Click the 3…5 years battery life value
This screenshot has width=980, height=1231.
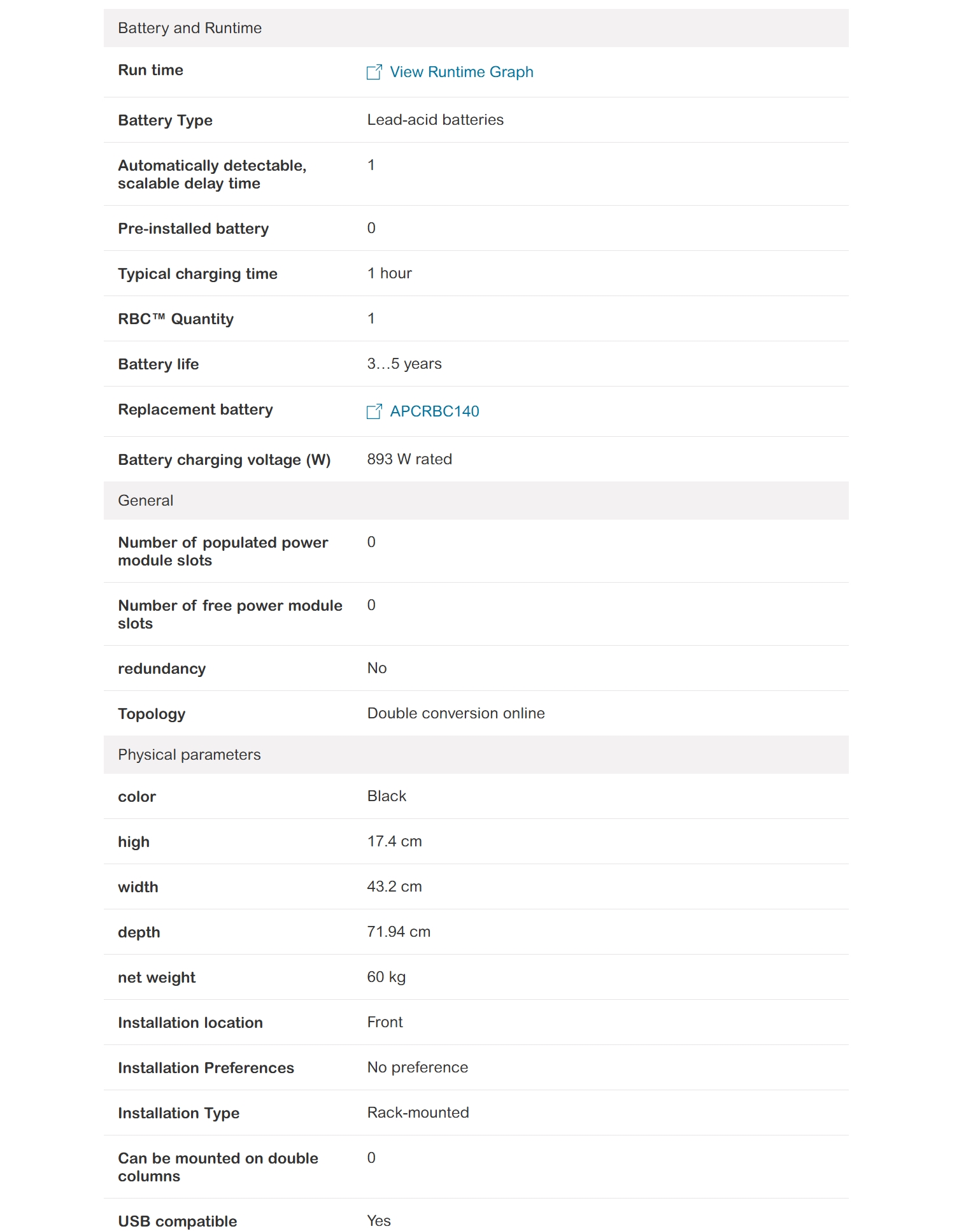click(x=404, y=364)
